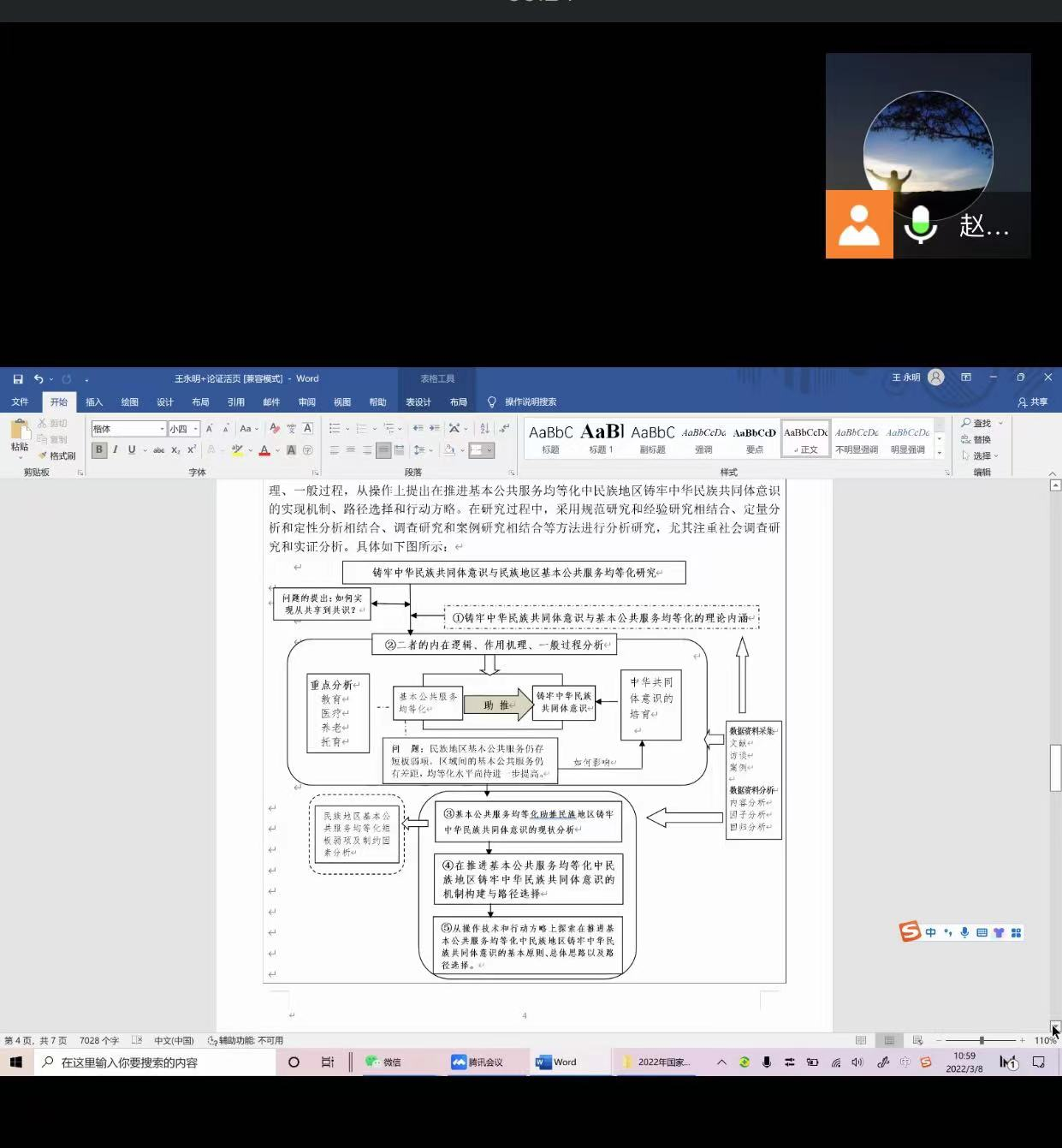Click the superscript x² icon

tap(192, 449)
